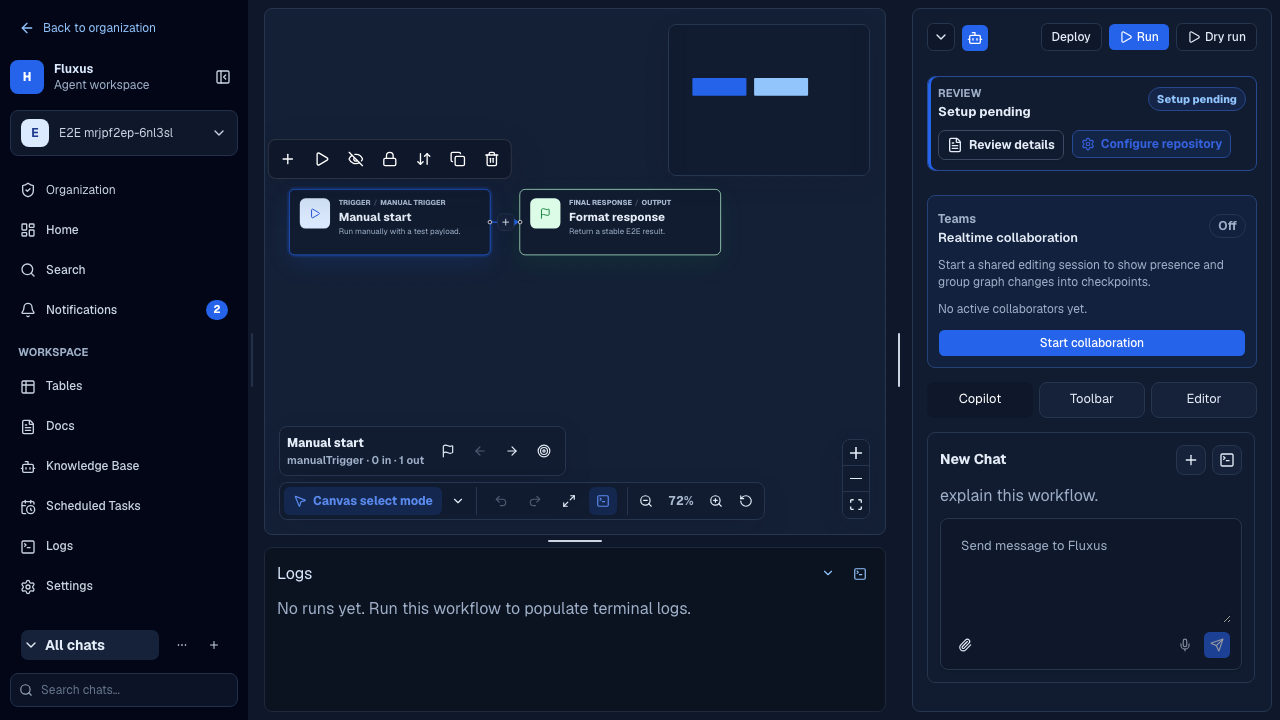Image resolution: width=1280 pixels, height=720 pixels.
Task: Open Home in the sidebar
Action: (124, 230)
